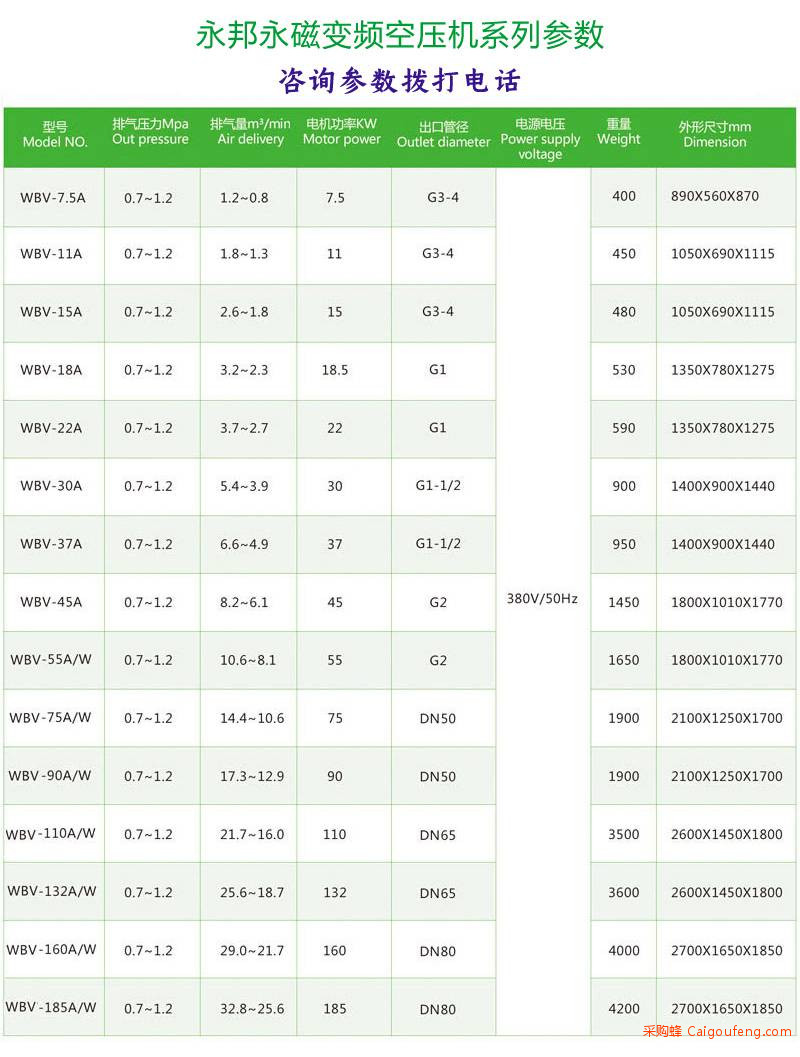Click air delivery value 14.4~10.6

252,719
